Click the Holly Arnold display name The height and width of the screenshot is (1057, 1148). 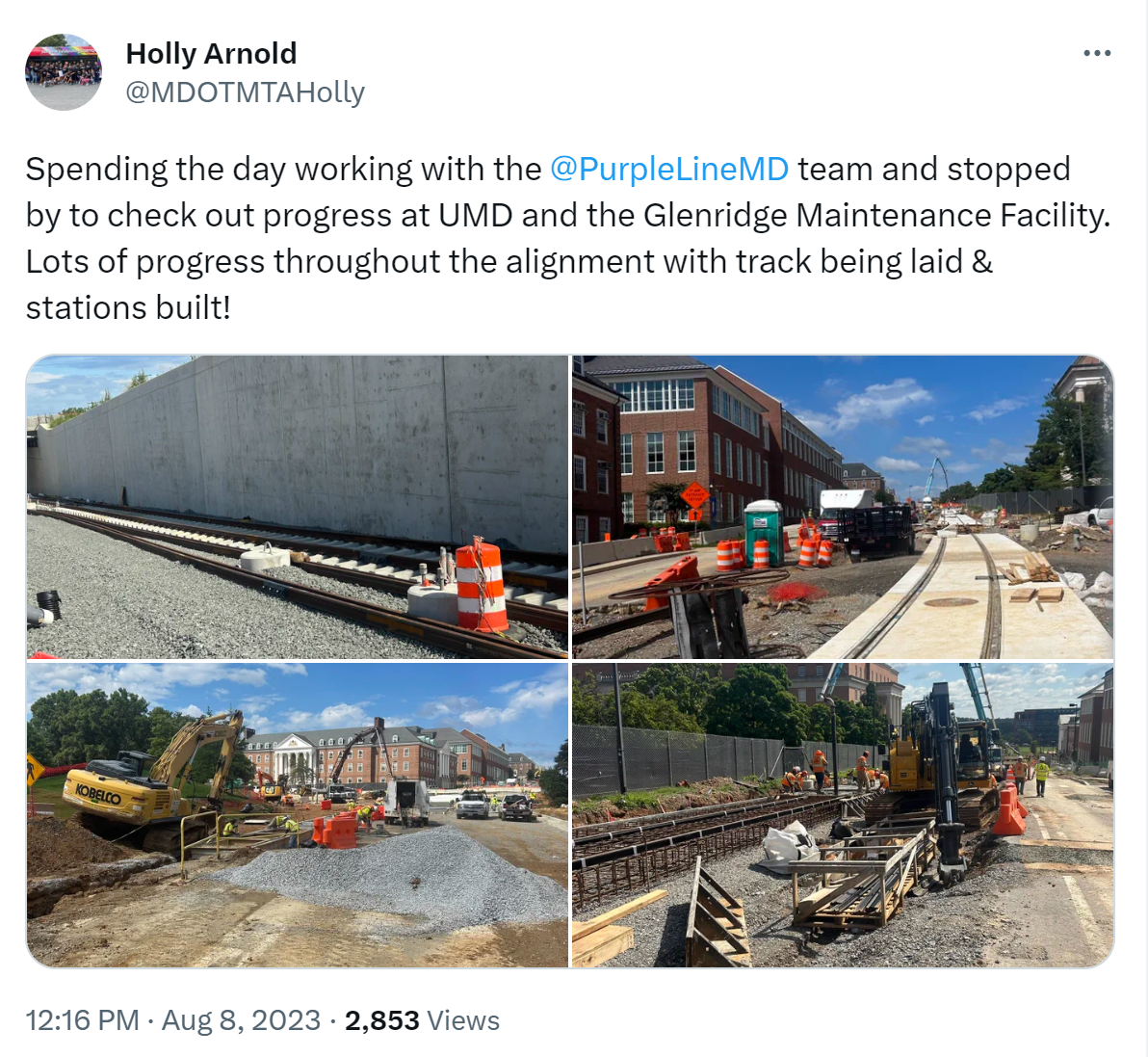211,53
